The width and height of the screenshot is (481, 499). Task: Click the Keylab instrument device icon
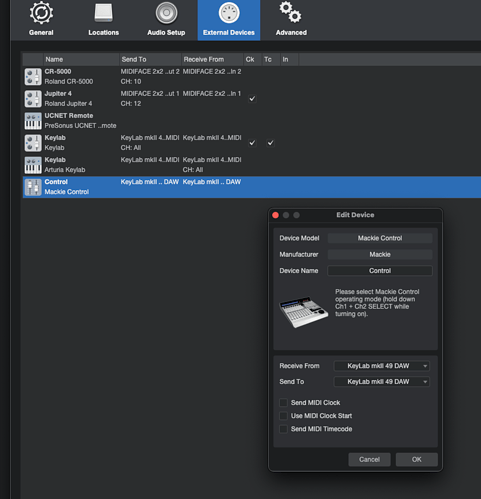(x=33, y=143)
